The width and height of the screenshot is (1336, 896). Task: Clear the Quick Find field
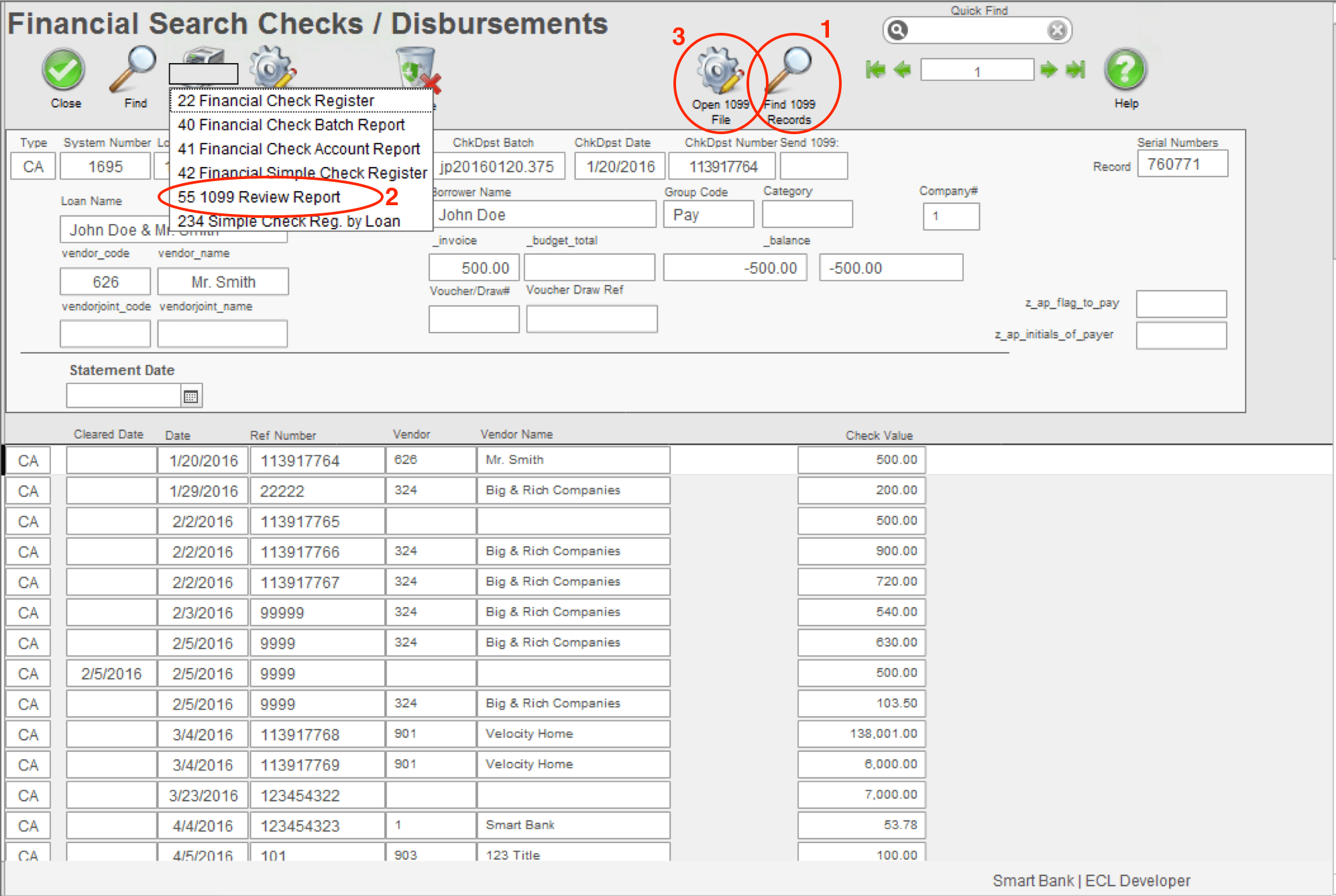[x=1057, y=30]
